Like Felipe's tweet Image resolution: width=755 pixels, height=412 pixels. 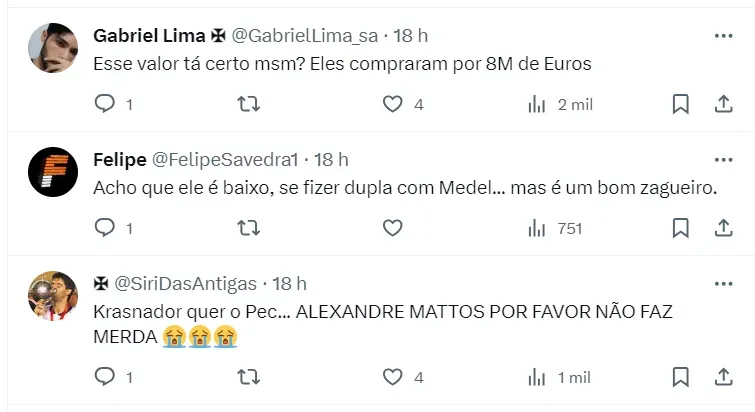click(x=393, y=228)
